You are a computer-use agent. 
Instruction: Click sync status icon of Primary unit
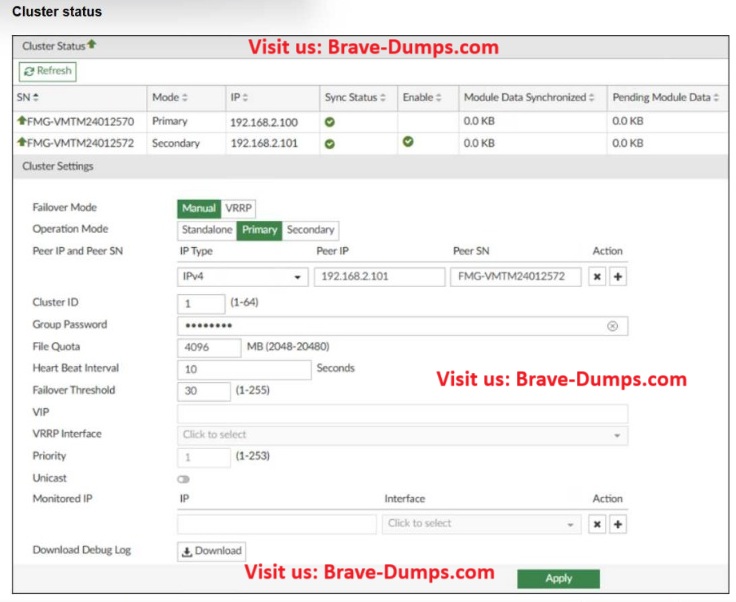point(330,121)
